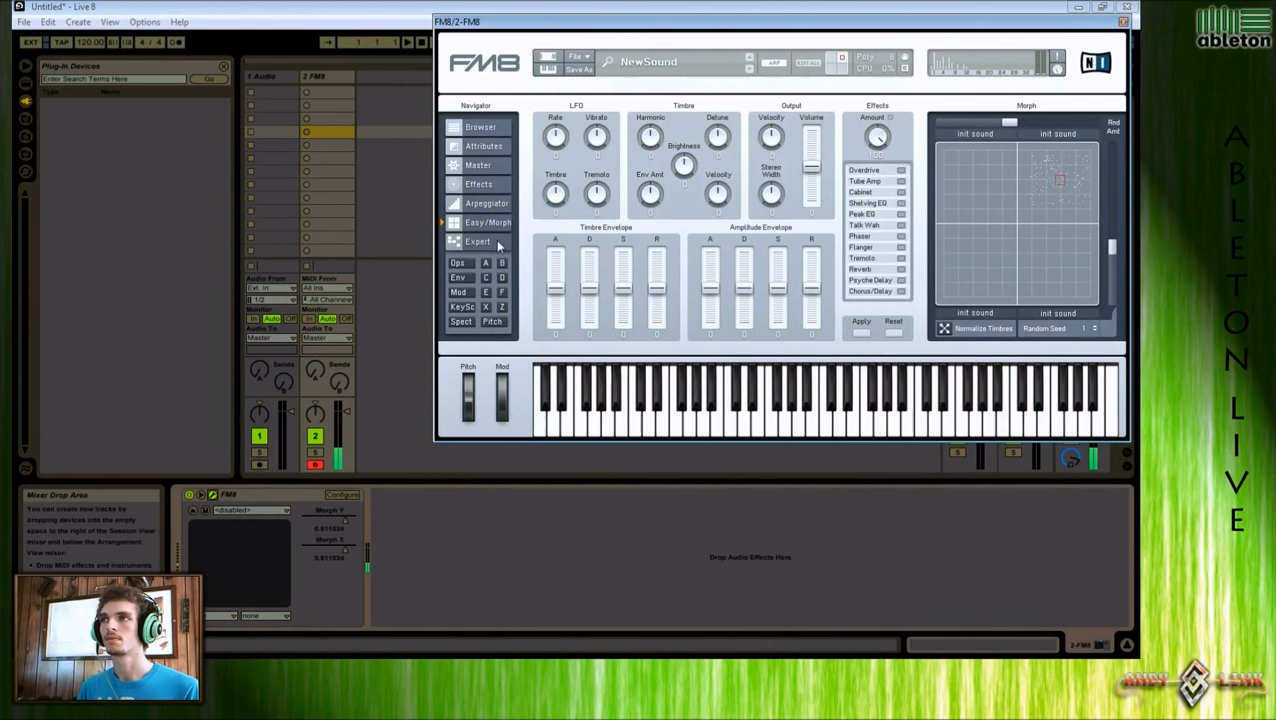1276x720 pixels.
Task: Open the '1/2' input channel dropdown
Action: 272,299
